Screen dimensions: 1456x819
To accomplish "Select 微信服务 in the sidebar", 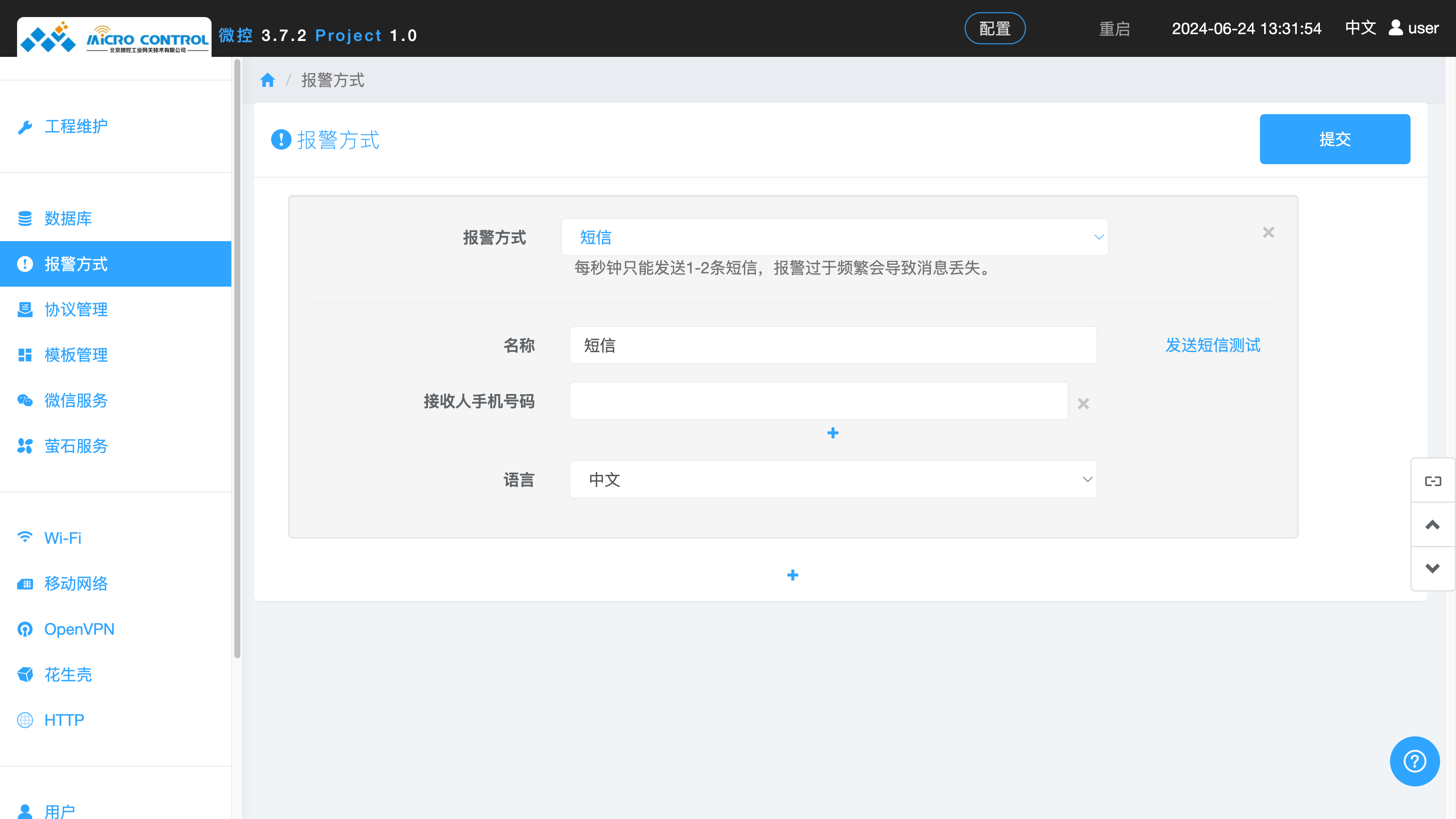I will pyautogui.click(x=76, y=400).
